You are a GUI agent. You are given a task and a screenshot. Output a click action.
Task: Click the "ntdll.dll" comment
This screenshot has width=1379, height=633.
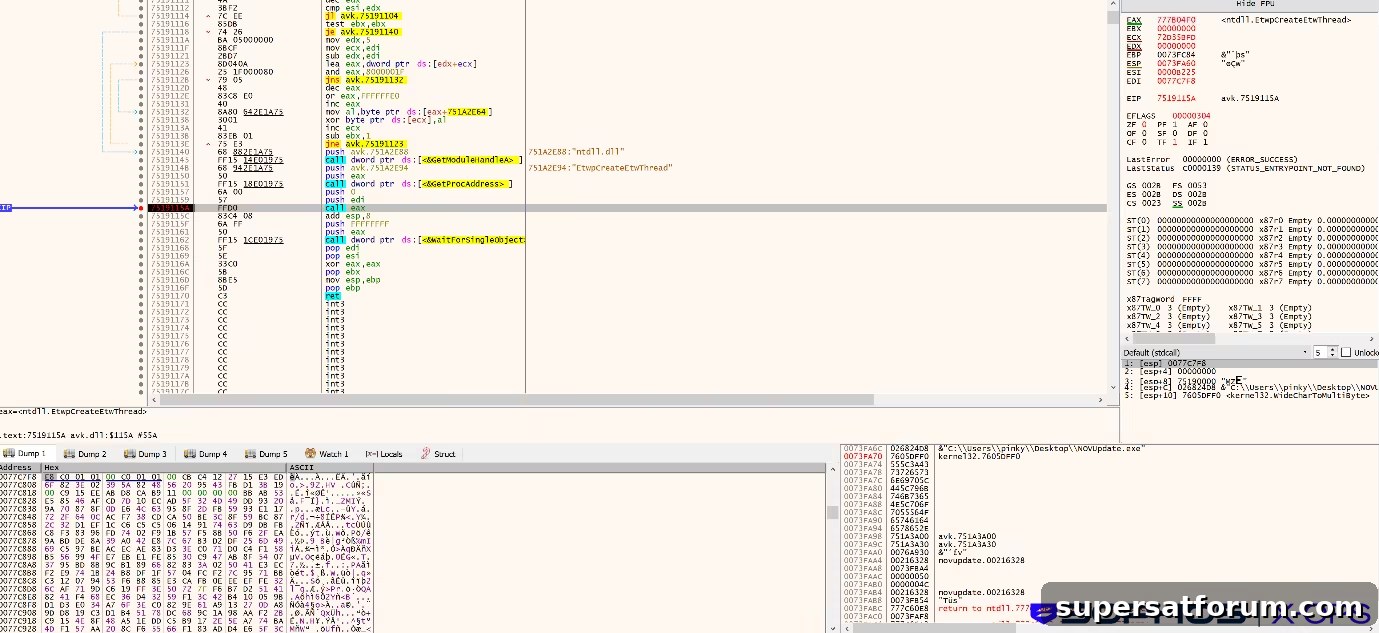tap(574, 151)
